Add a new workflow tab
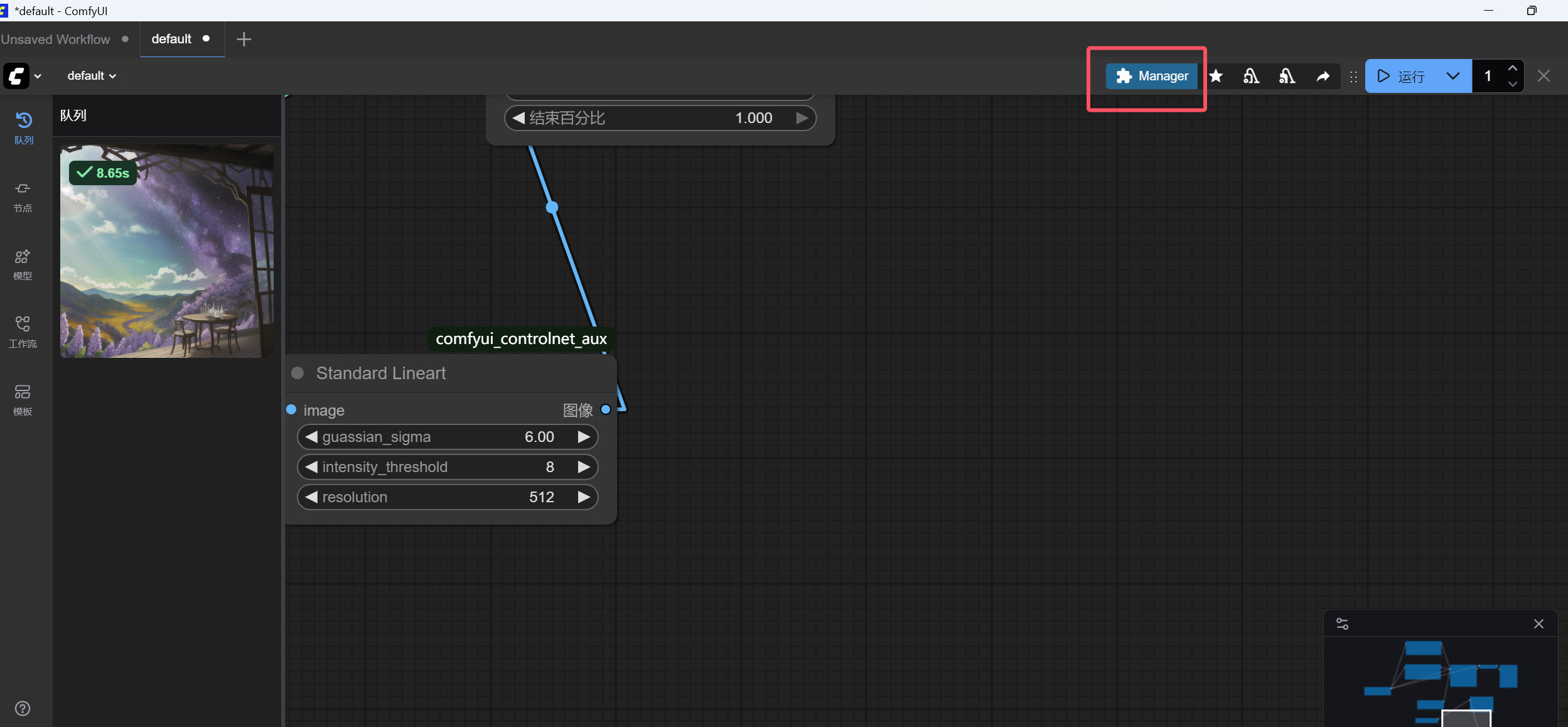1568x727 pixels. tap(244, 39)
